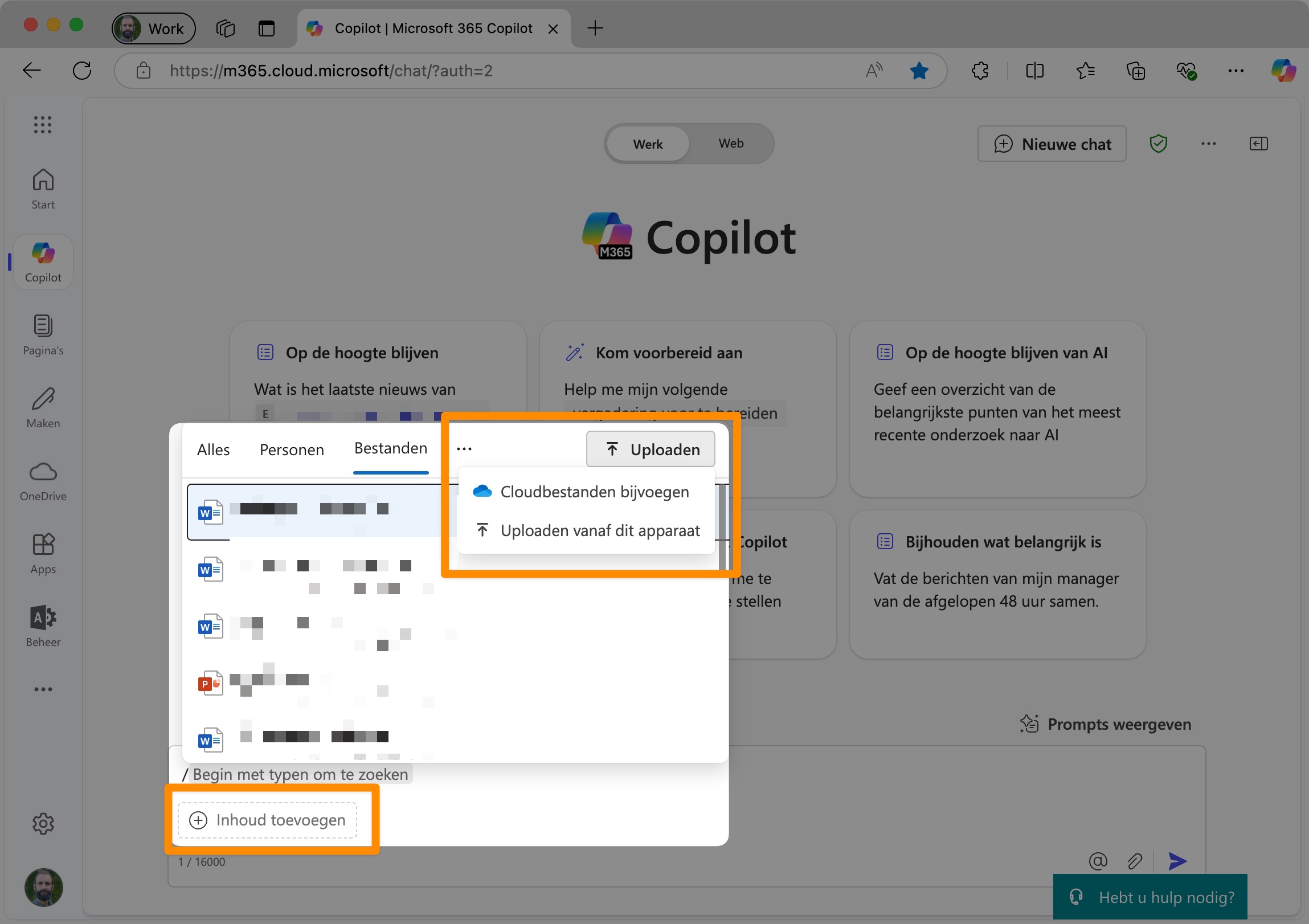Show more sidebar items ellipsis
1309x924 pixels.
[43, 689]
